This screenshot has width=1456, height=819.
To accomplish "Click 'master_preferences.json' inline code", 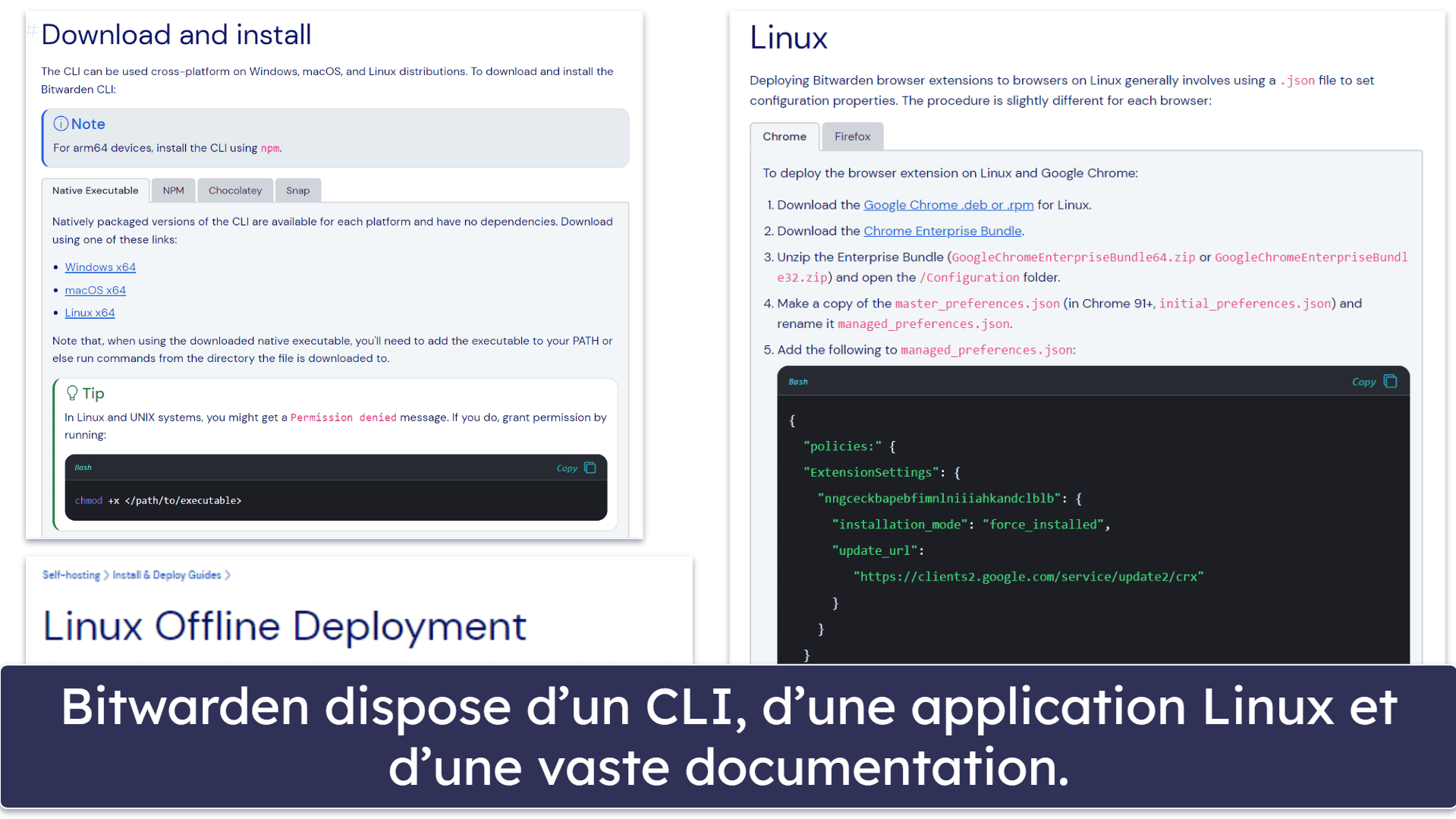I will point(977,304).
